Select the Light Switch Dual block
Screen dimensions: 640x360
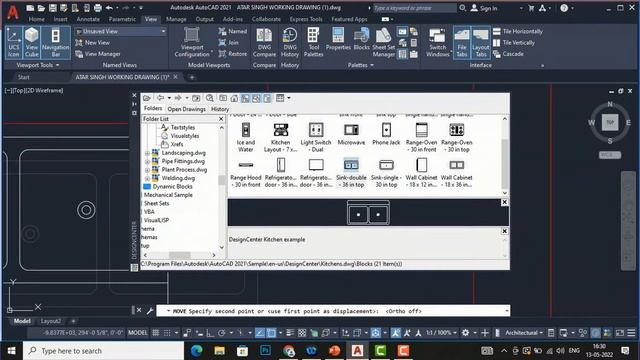[x=316, y=138]
